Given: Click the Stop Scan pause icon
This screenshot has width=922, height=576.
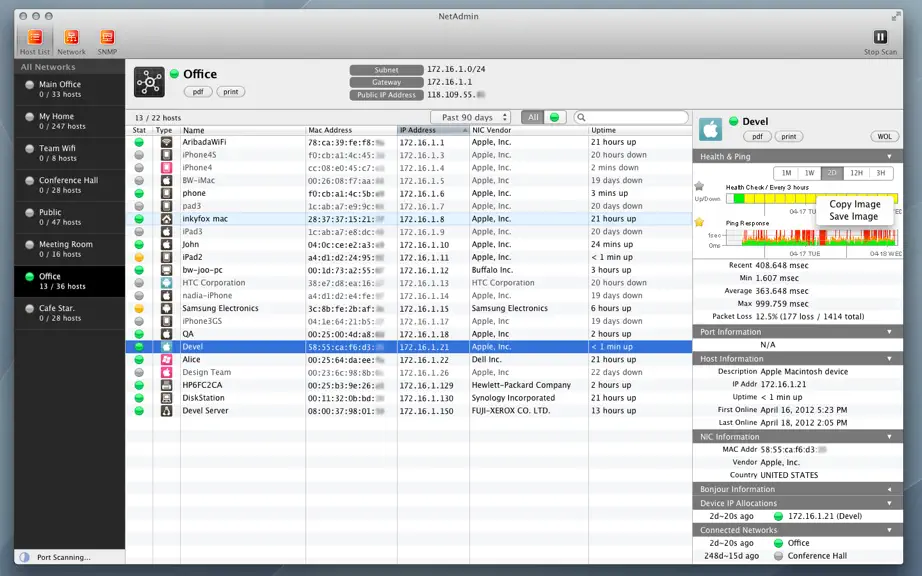Looking at the screenshot, I should tap(880, 37).
